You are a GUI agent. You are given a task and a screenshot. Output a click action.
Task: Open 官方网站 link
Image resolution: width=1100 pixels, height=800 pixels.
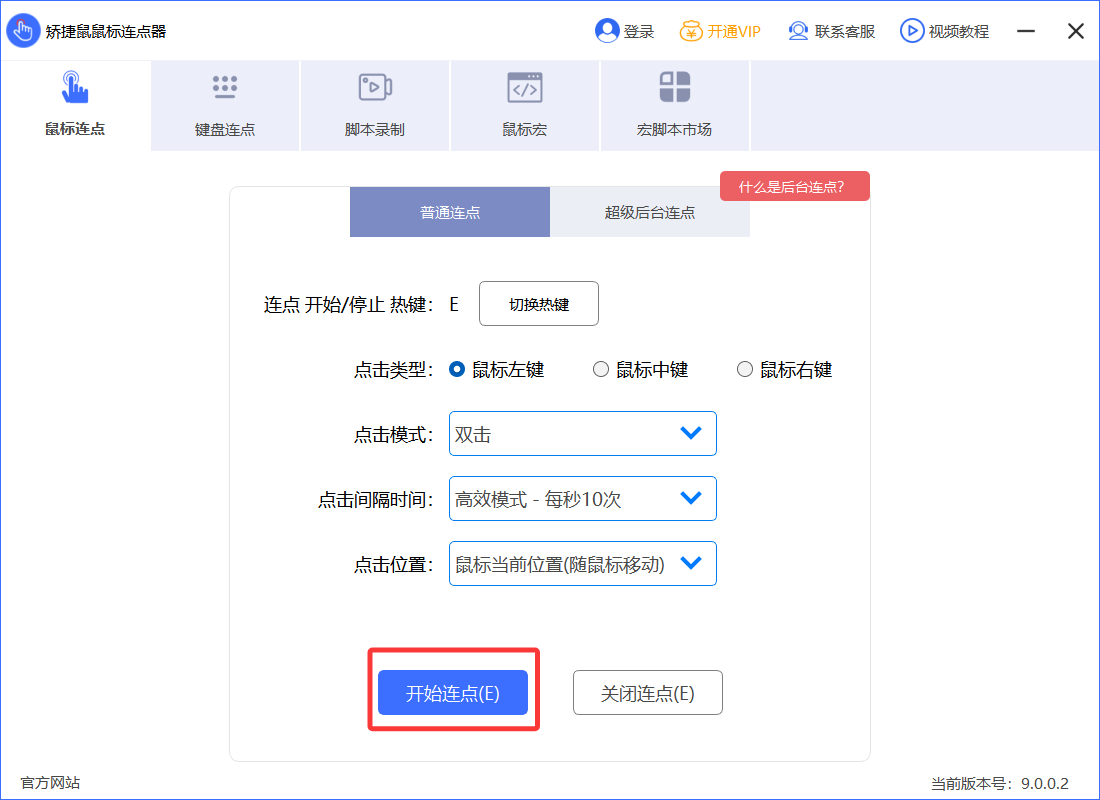tap(51, 782)
